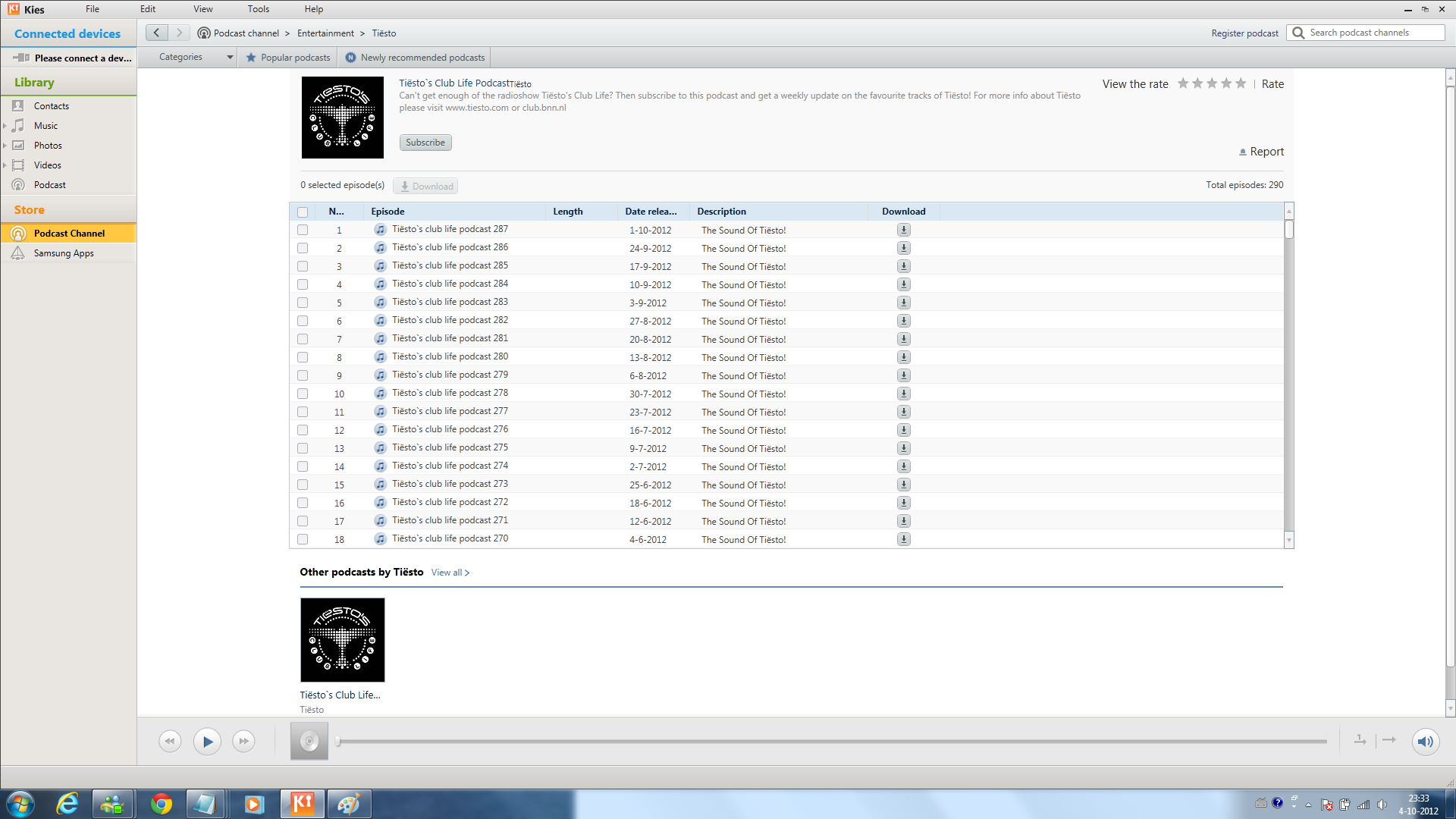This screenshot has height=819, width=1456.
Task: Expand the Music library tree item
Action: pyautogui.click(x=5, y=126)
